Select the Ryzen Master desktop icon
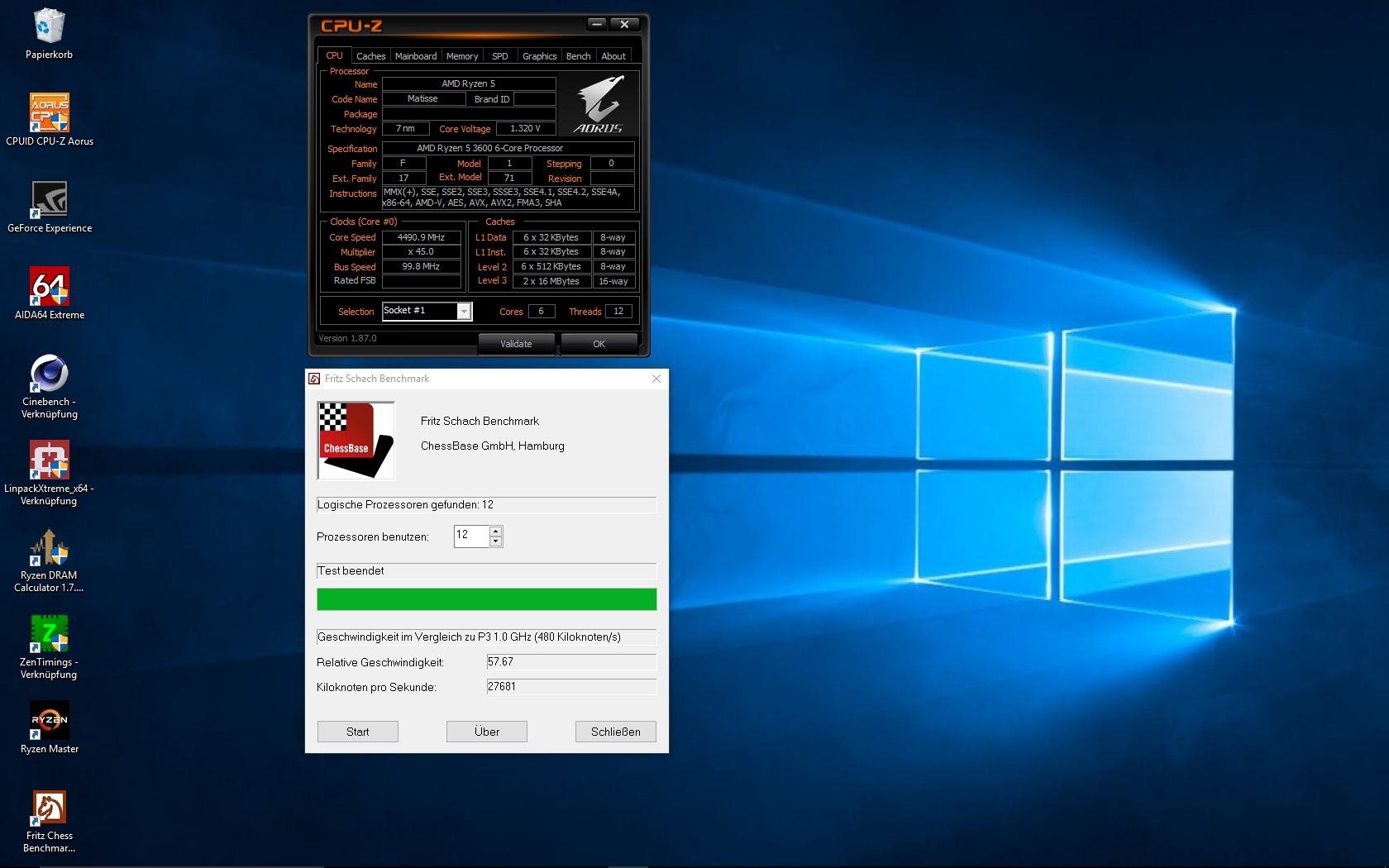The image size is (1389, 868). [49, 727]
